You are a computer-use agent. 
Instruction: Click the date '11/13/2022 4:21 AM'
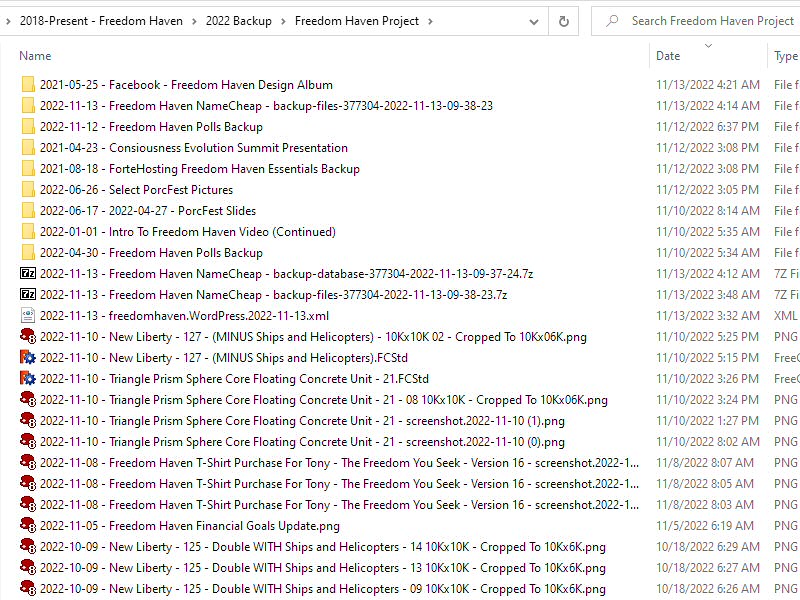[708, 85]
